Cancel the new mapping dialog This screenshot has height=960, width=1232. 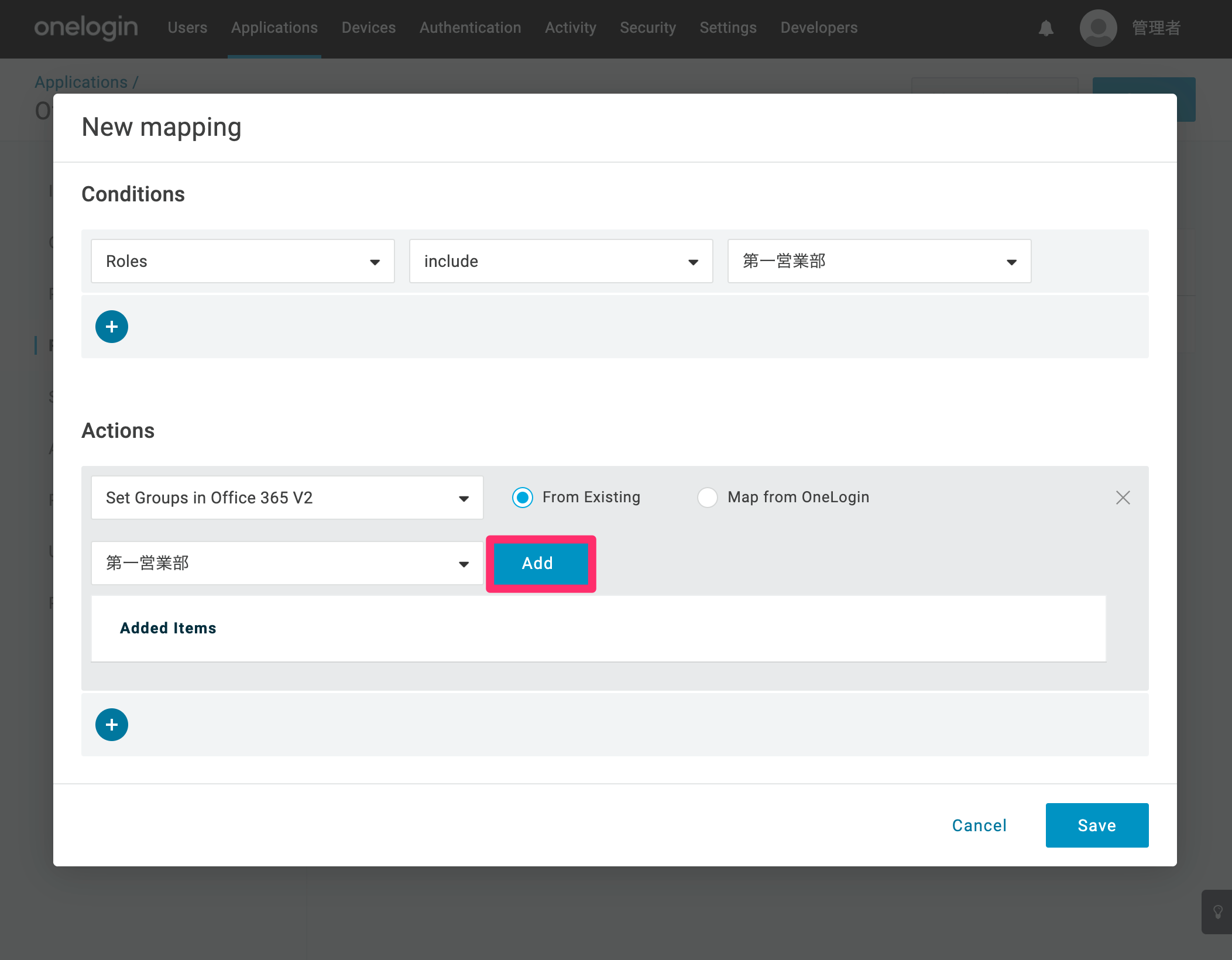(979, 825)
